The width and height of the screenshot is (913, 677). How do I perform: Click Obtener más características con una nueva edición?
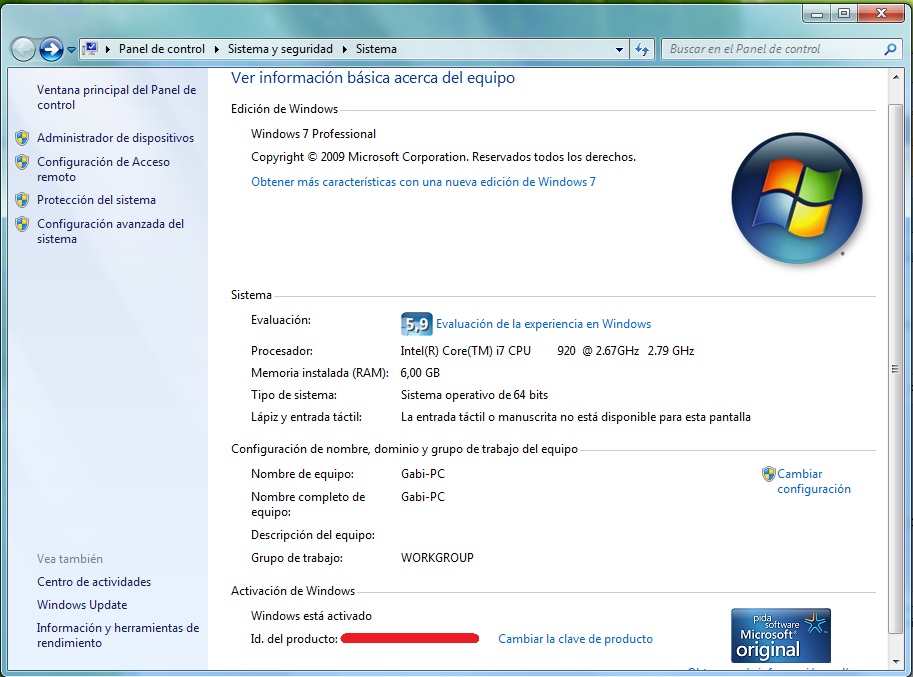[x=423, y=182]
